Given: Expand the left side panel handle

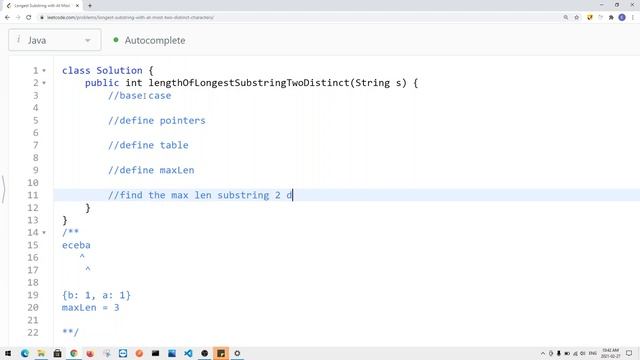Looking at the screenshot, I should coord(3,189).
